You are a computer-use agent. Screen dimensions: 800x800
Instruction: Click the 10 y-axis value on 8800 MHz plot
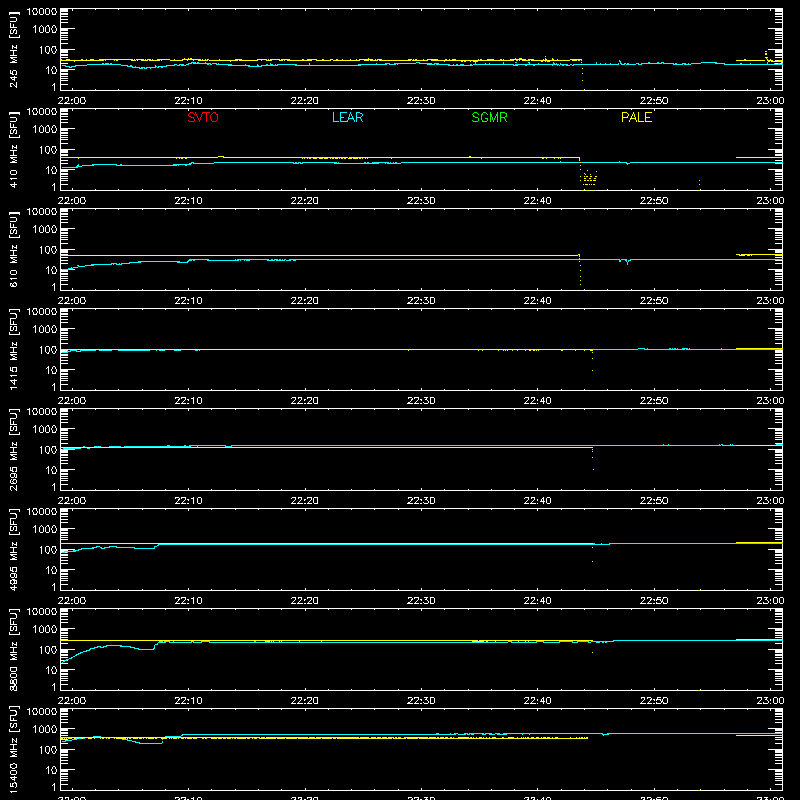(51, 670)
